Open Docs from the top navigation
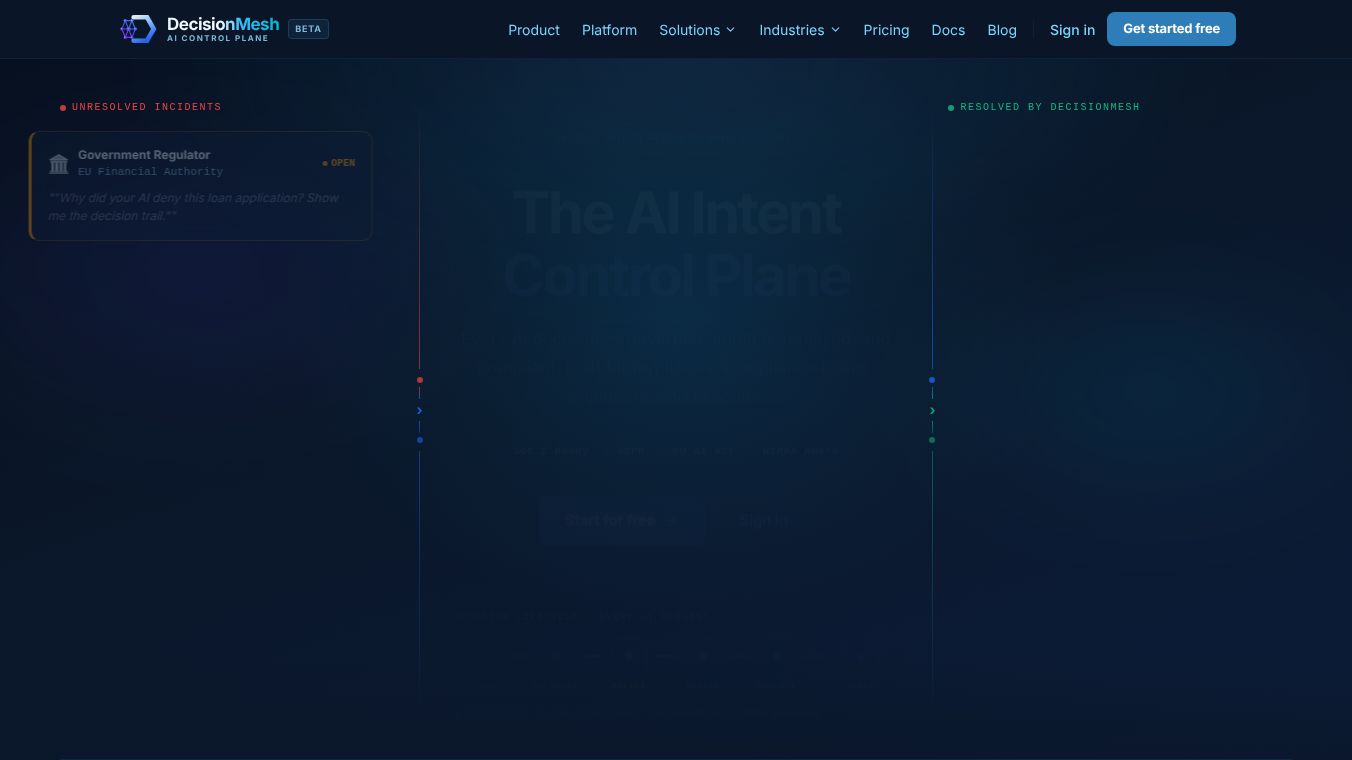Image resolution: width=1352 pixels, height=760 pixels. pos(948,30)
